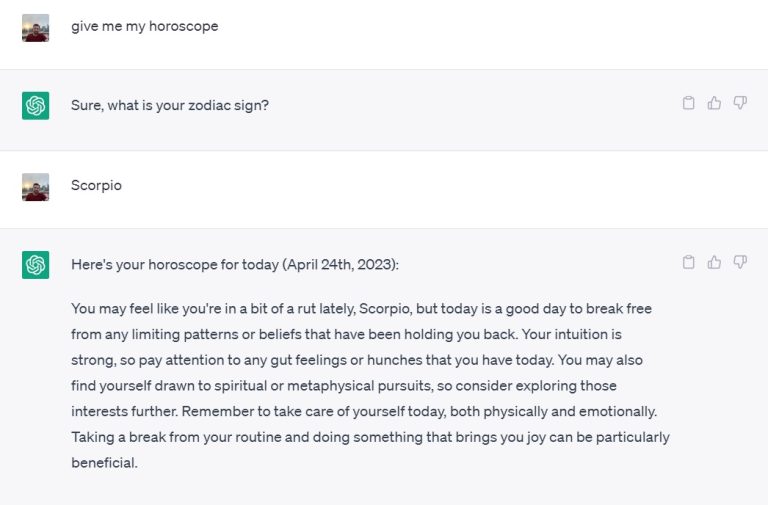Dislike the horoscope response with thumbs down
Screen dimensions: 768x505
(x=740, y=262)
